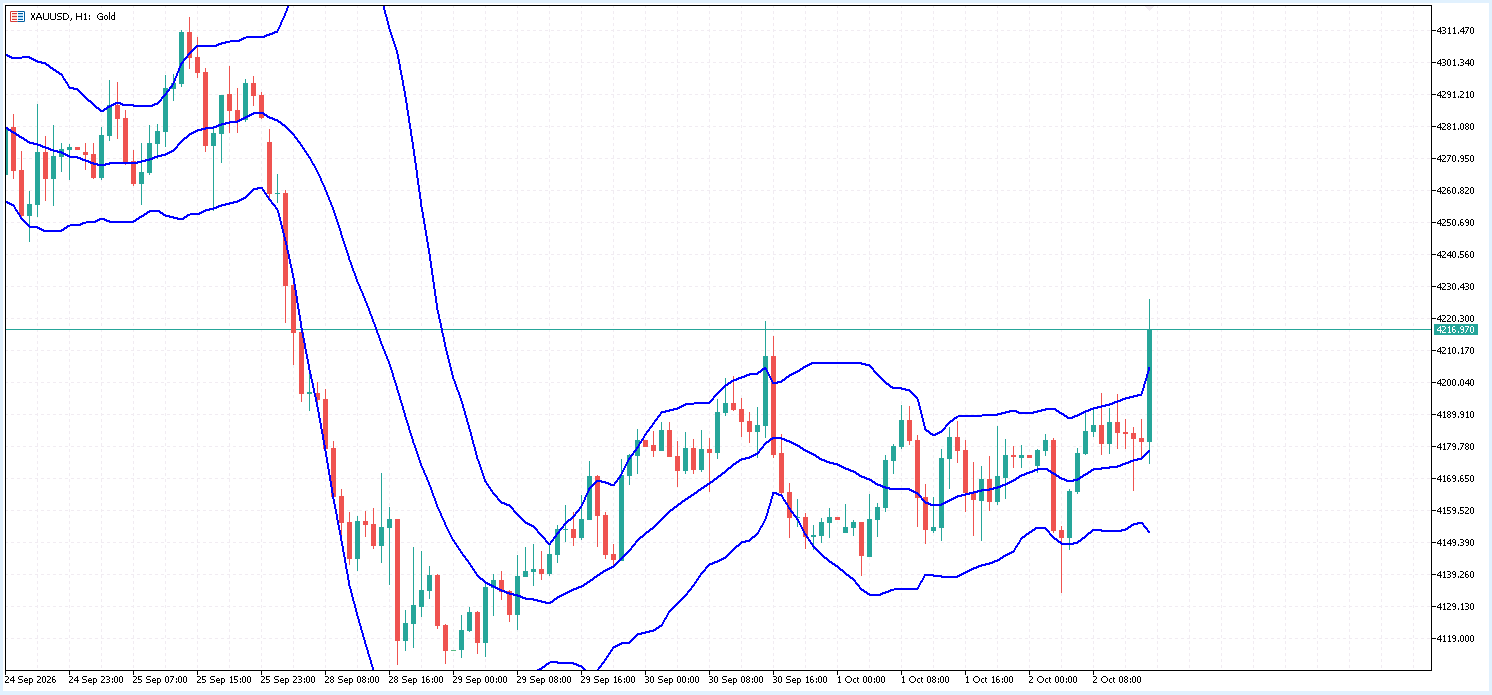Click the 4149.390 price axis label
1492x695 pixels.
(x=1456, y=543)
